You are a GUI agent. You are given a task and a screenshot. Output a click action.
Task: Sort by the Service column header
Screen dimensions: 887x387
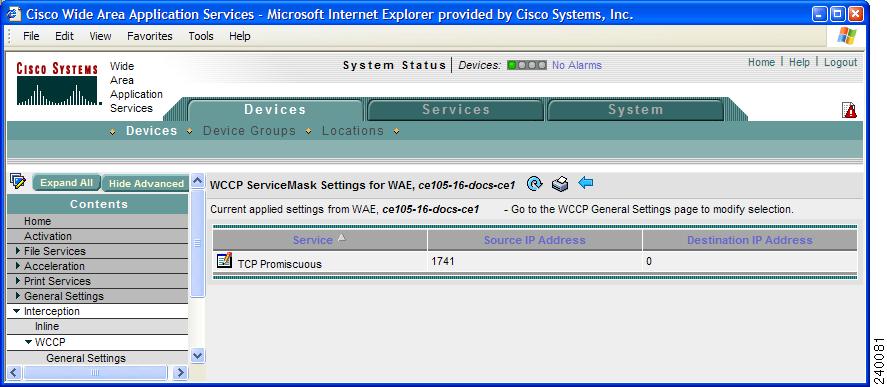pyautogui.click(x=313, y=240)
